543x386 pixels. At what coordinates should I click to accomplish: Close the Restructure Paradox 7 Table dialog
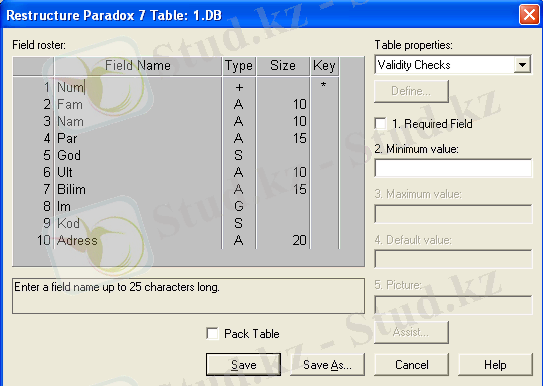[x=529, y=15]
